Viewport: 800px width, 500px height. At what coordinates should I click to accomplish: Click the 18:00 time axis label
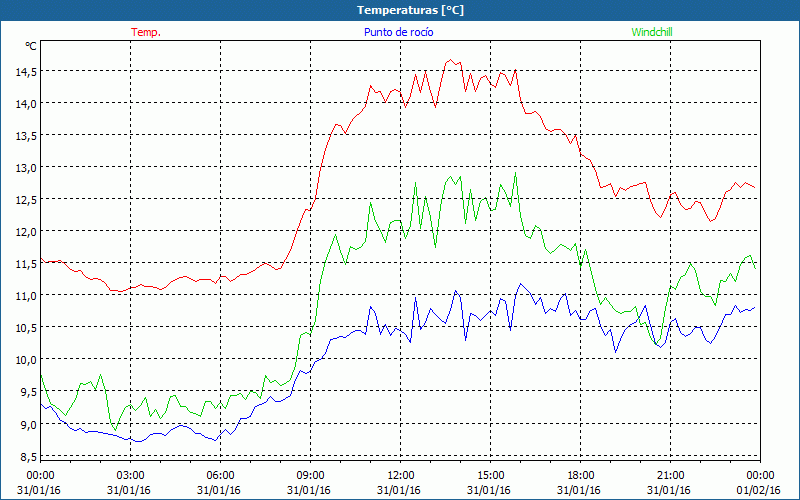point(581,476)
